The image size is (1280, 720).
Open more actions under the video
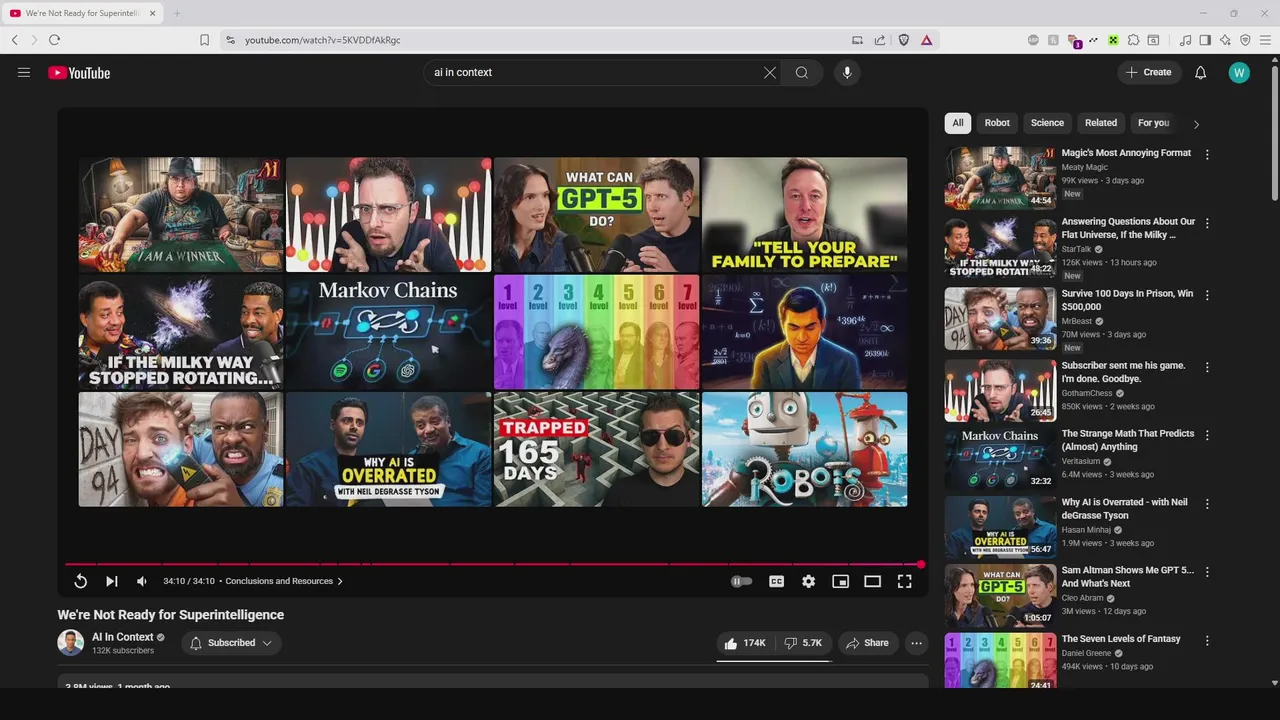916,643
